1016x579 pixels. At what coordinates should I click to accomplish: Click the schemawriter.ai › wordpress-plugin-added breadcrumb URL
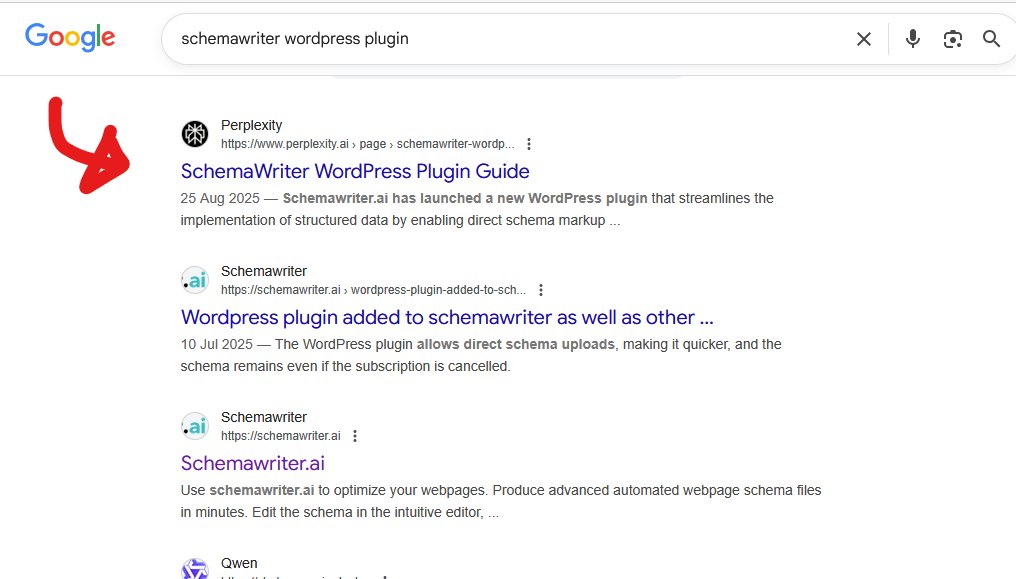373,290
